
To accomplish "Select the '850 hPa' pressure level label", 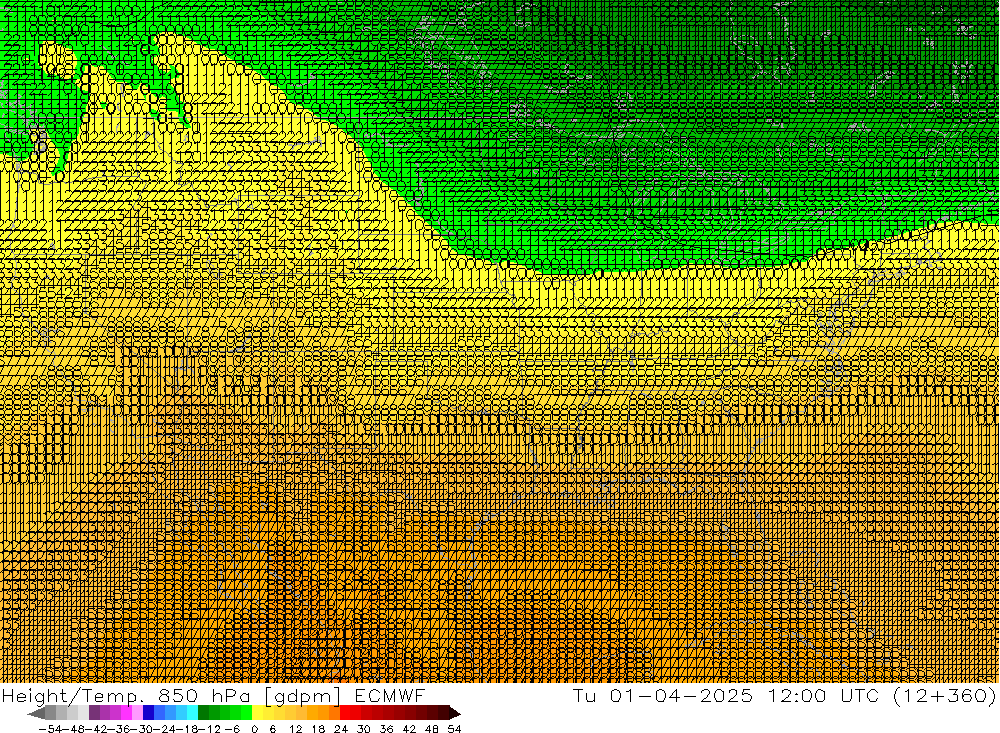I will tap(203, 696).
